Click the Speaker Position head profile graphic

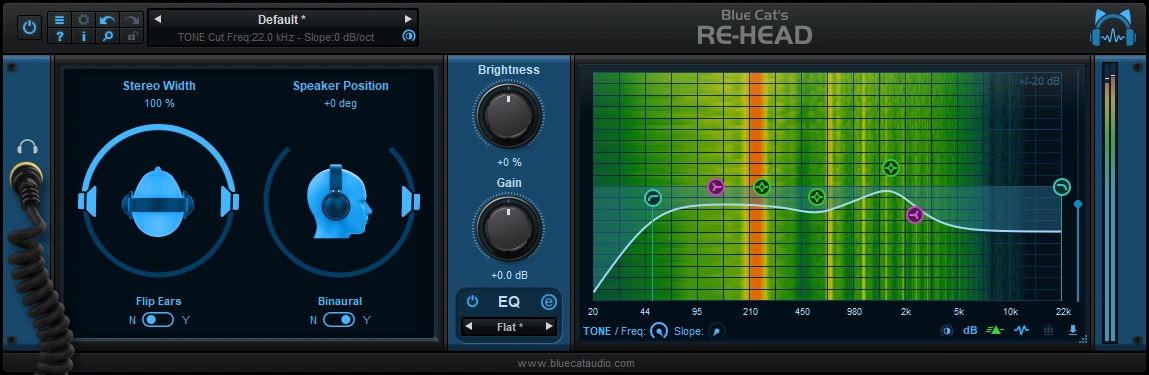click(339, 201)
